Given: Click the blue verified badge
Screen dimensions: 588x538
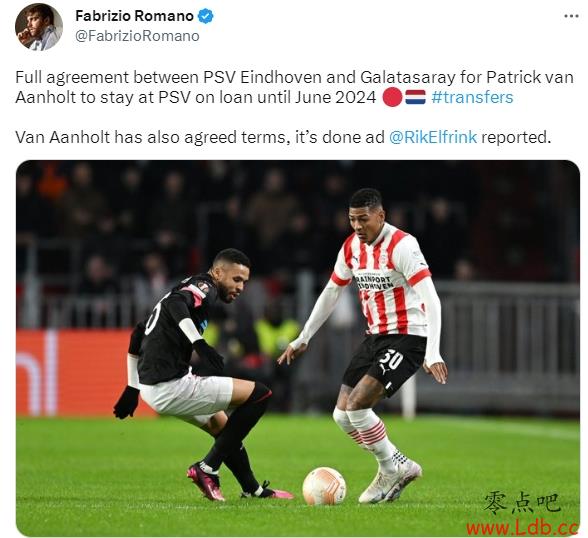Looking at the screenshot, I should point(206,16).
